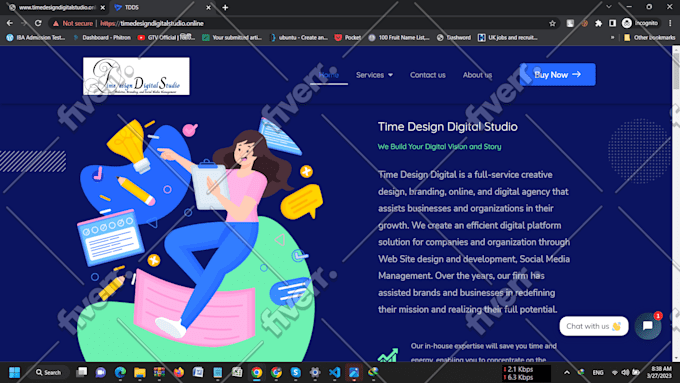
Task: Open the chat widget icon
Action: 648,326
